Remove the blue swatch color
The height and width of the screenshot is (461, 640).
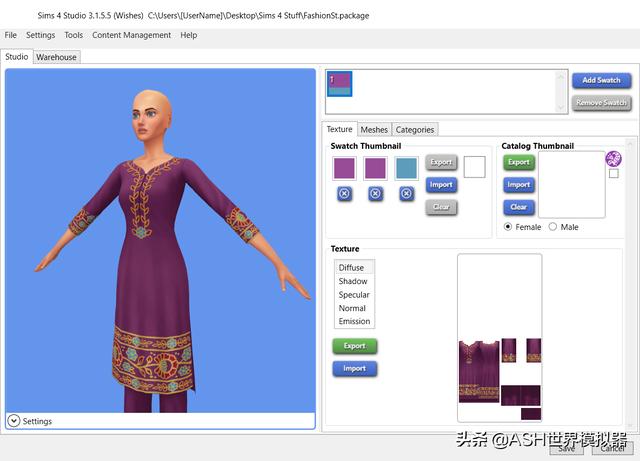tap(406, 194)
